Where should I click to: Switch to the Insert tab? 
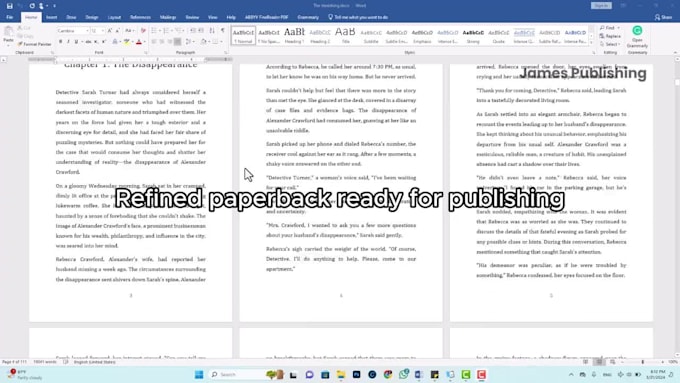pyautogui.click(x=52, y=17)
